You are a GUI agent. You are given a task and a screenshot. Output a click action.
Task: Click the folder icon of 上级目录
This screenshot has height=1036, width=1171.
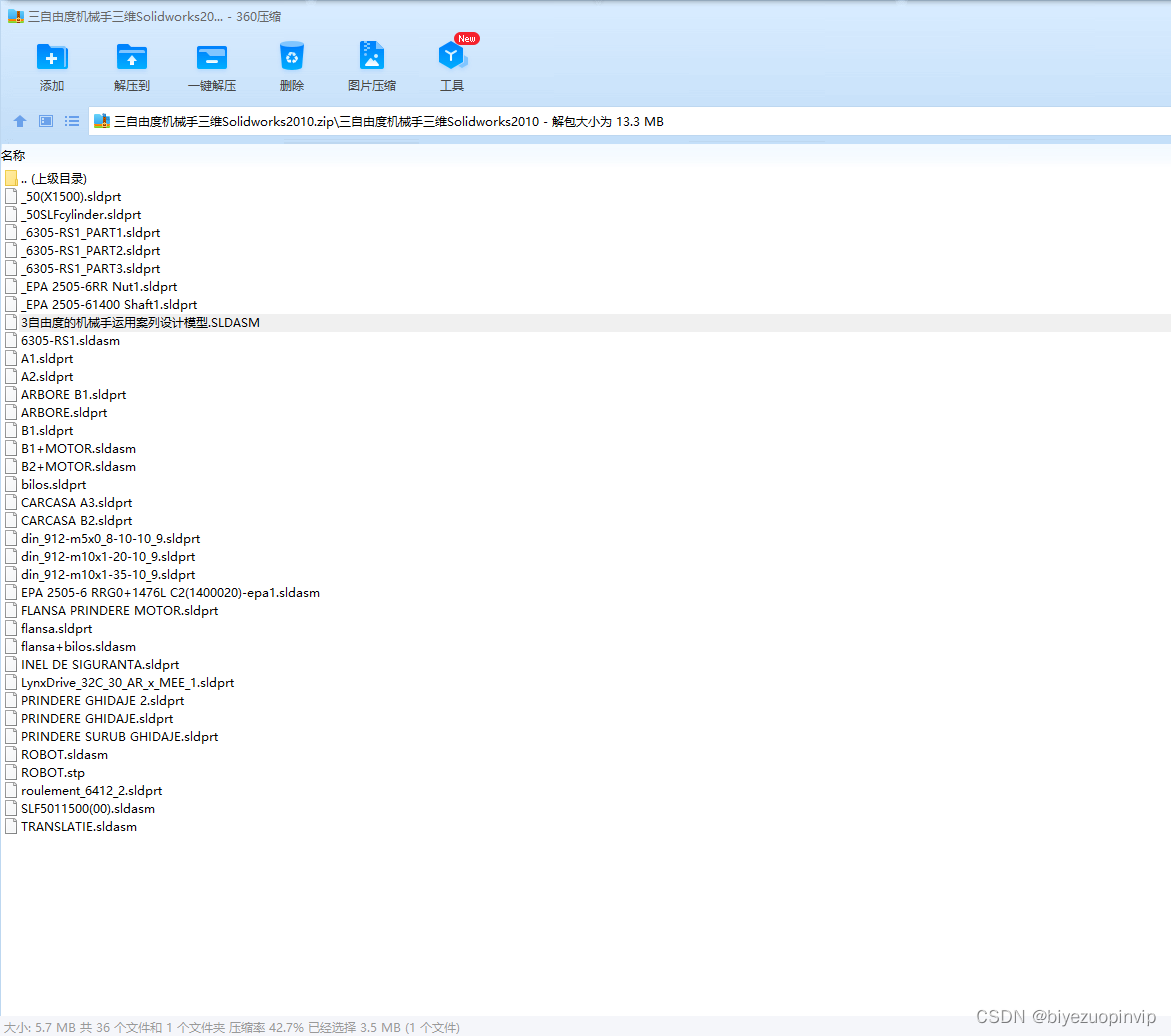11,179
